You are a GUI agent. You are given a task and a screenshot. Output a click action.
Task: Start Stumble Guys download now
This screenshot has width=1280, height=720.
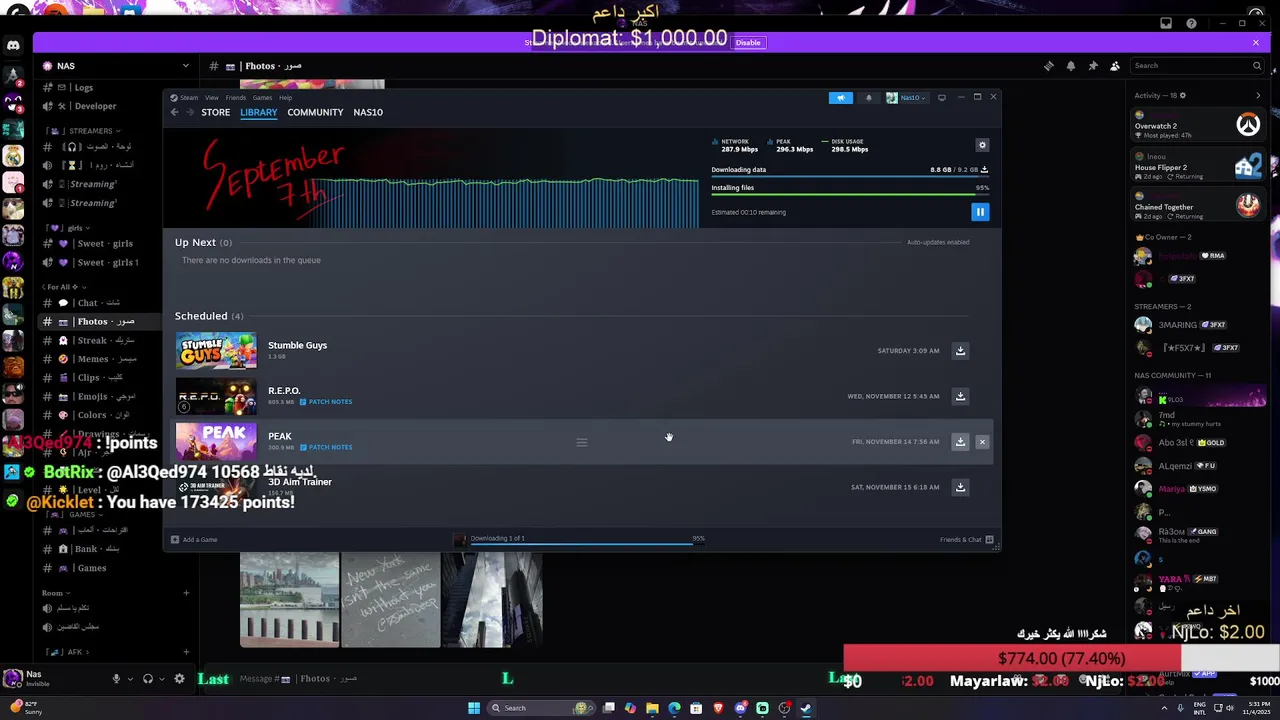tap(960, 351)
